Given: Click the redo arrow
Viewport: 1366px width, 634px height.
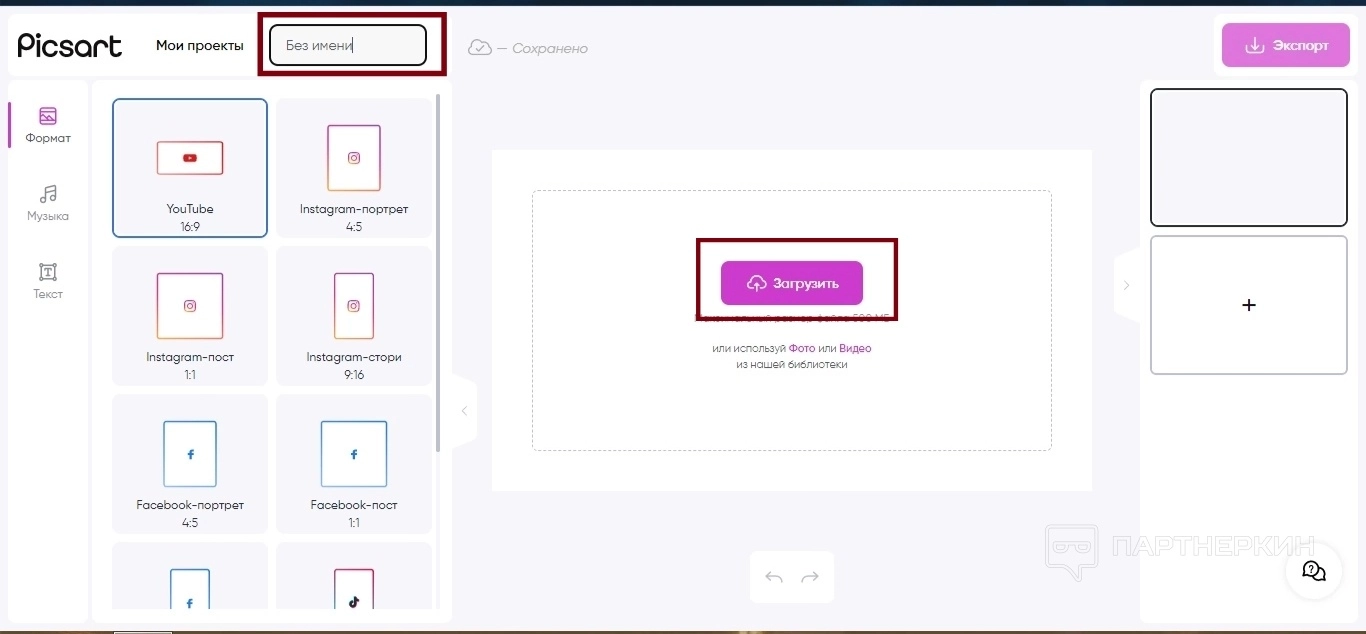Looking at the screenshot, I should click(810, 577).
